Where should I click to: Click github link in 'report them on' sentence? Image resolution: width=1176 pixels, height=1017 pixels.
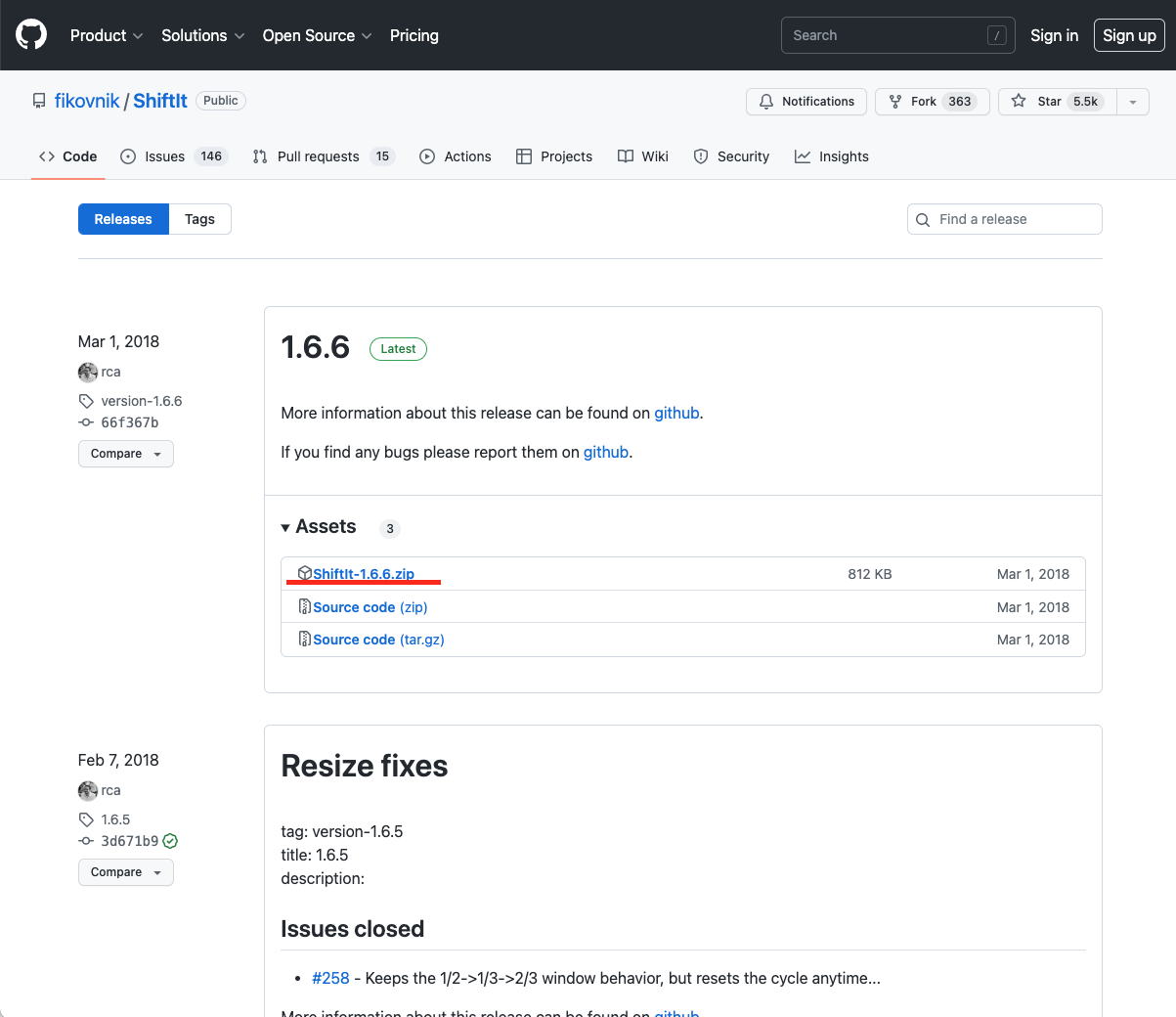[606, 452]
